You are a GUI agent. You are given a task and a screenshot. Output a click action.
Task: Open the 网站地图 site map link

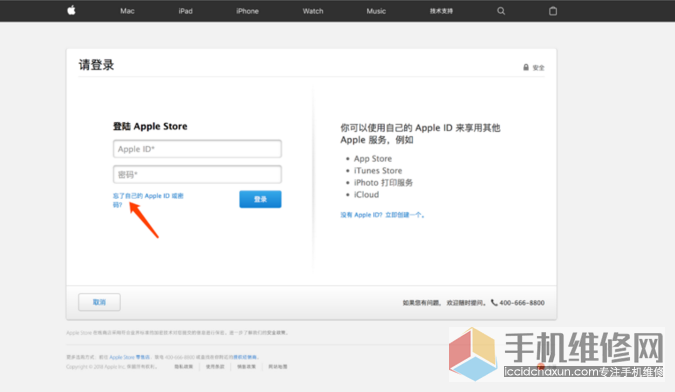(278, 367)
